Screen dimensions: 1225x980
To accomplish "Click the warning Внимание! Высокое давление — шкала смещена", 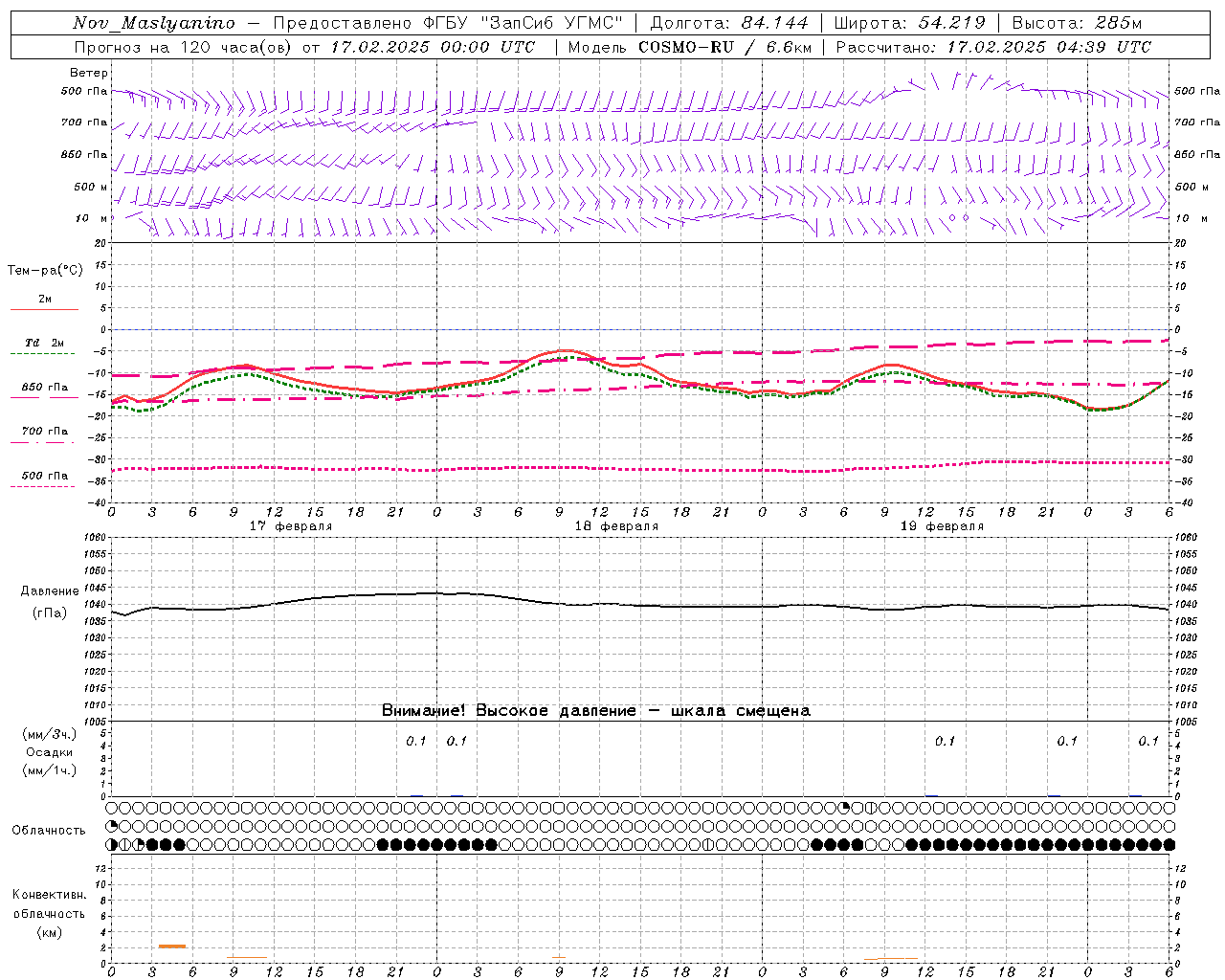I will 596,710.
